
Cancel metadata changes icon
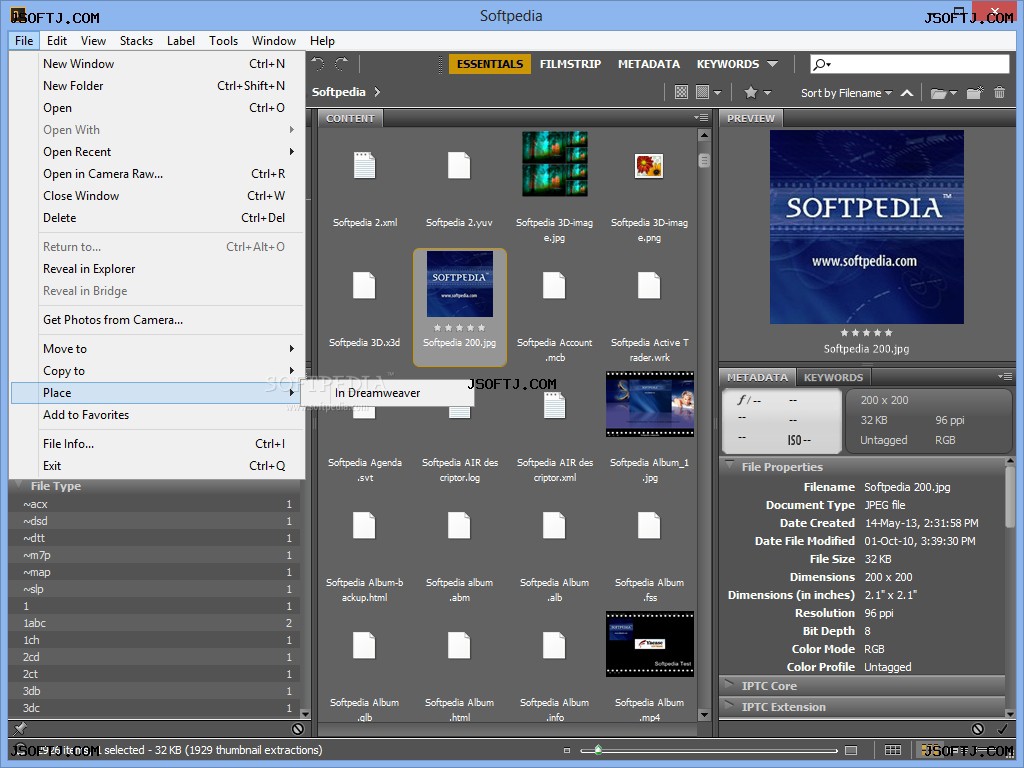(x=978, y=728)
